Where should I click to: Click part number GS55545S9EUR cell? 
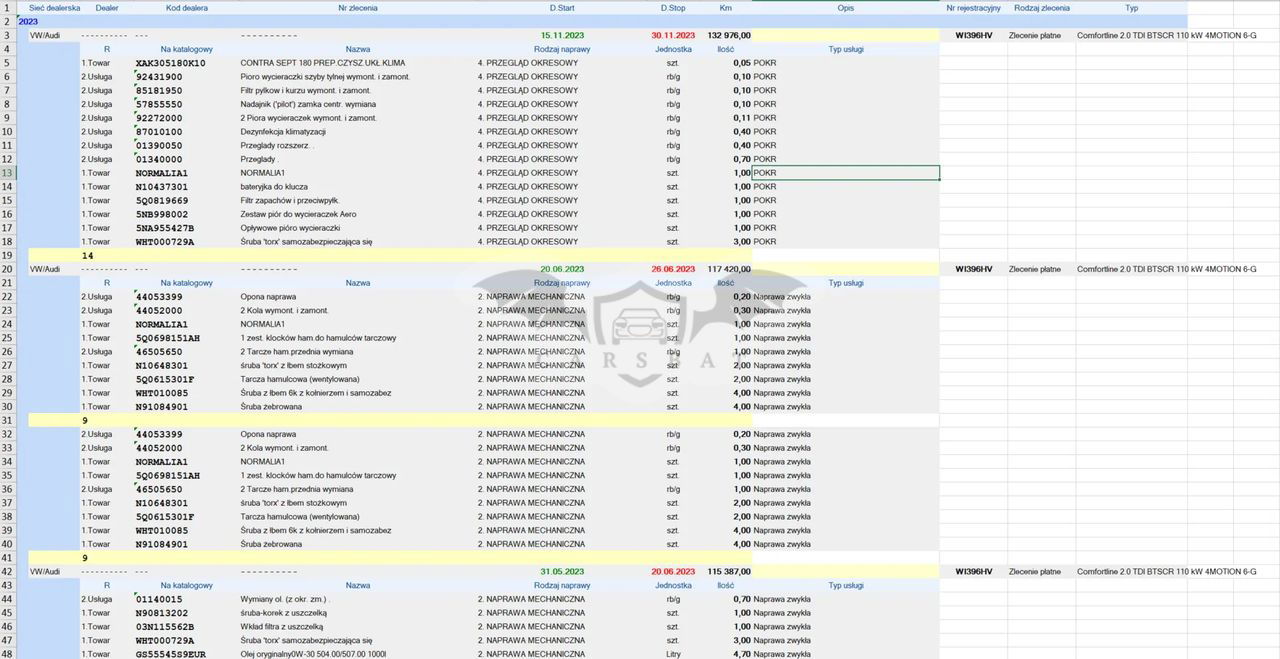click(170, 654)
